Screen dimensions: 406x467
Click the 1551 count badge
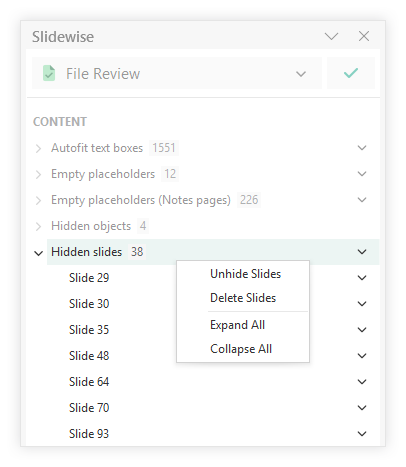tap(164, 148)
